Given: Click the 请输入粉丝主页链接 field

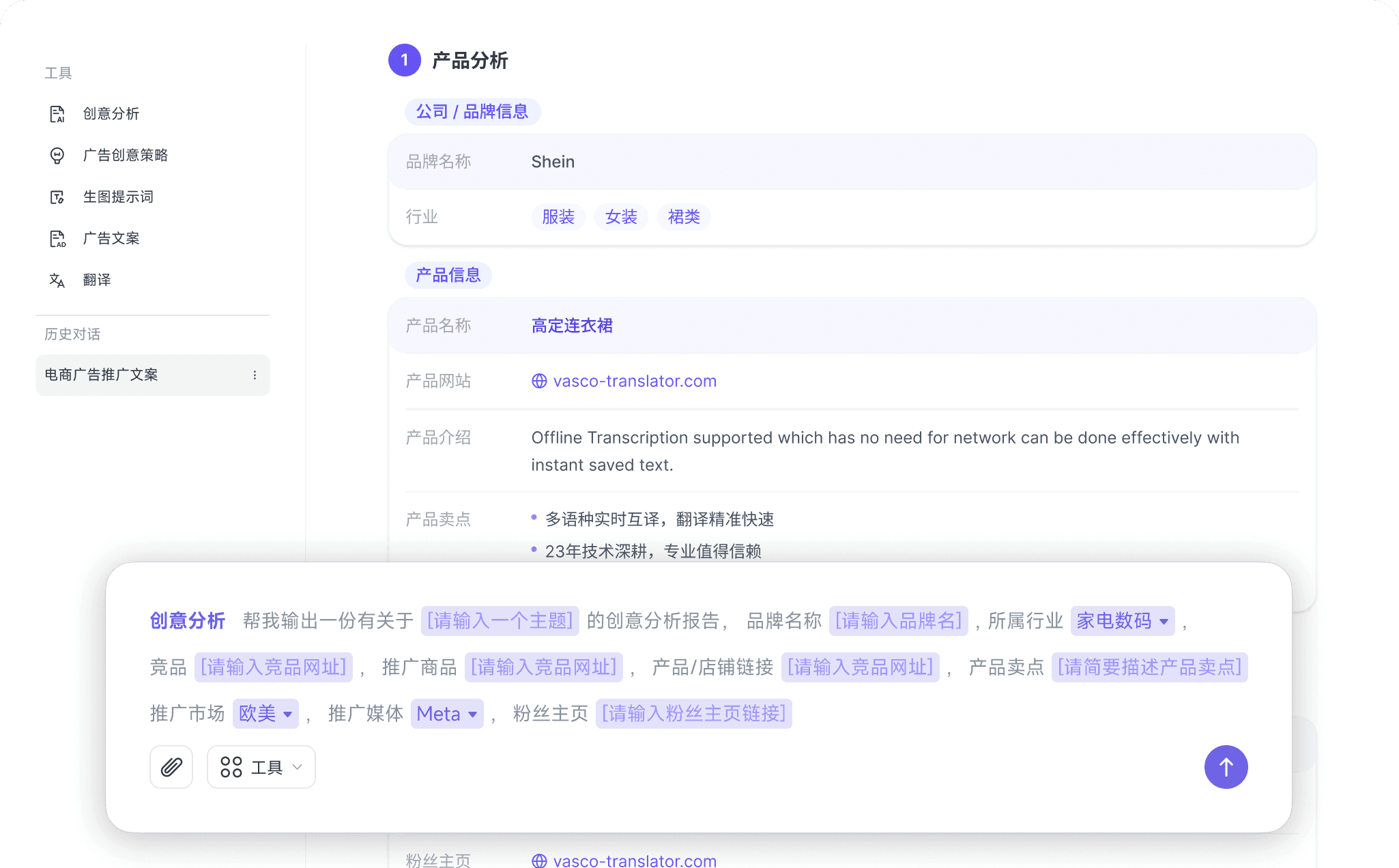Looking at the screenshot, I should coord(693,714).
